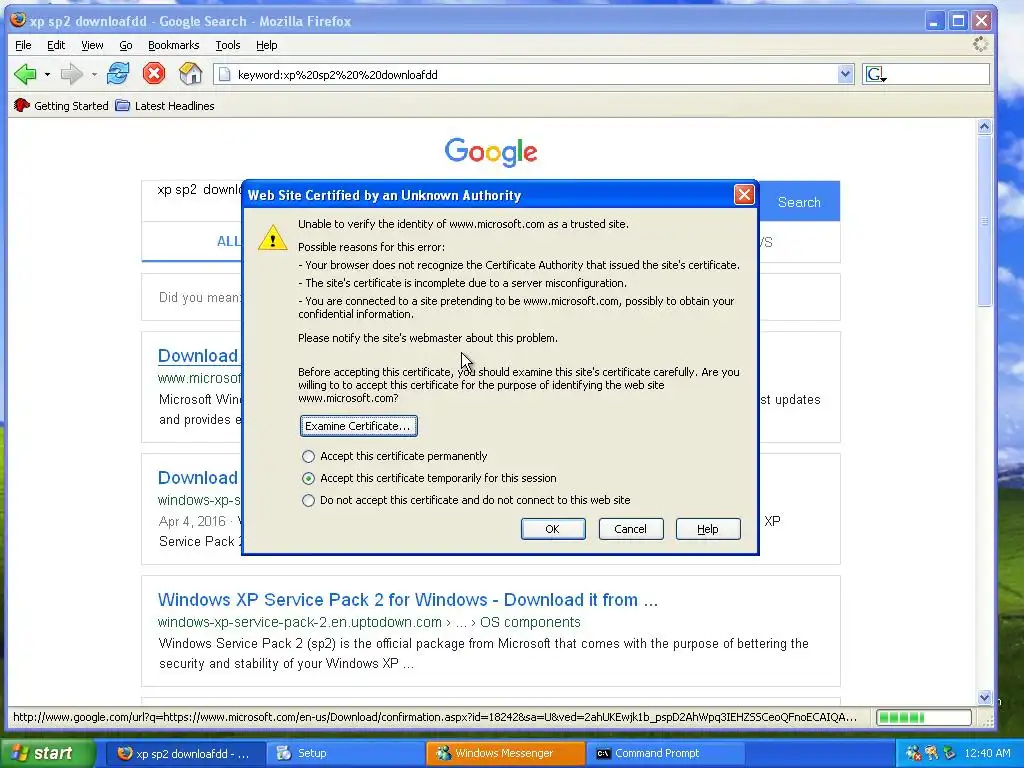Click the vertical scrollbar thumb
Viewport: 1024px width, 768px height.
point(985,221)
